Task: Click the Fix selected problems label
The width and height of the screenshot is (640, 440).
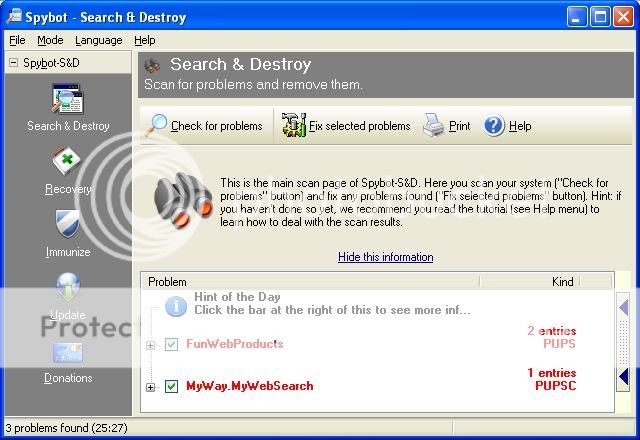Action: coord(360,126)
